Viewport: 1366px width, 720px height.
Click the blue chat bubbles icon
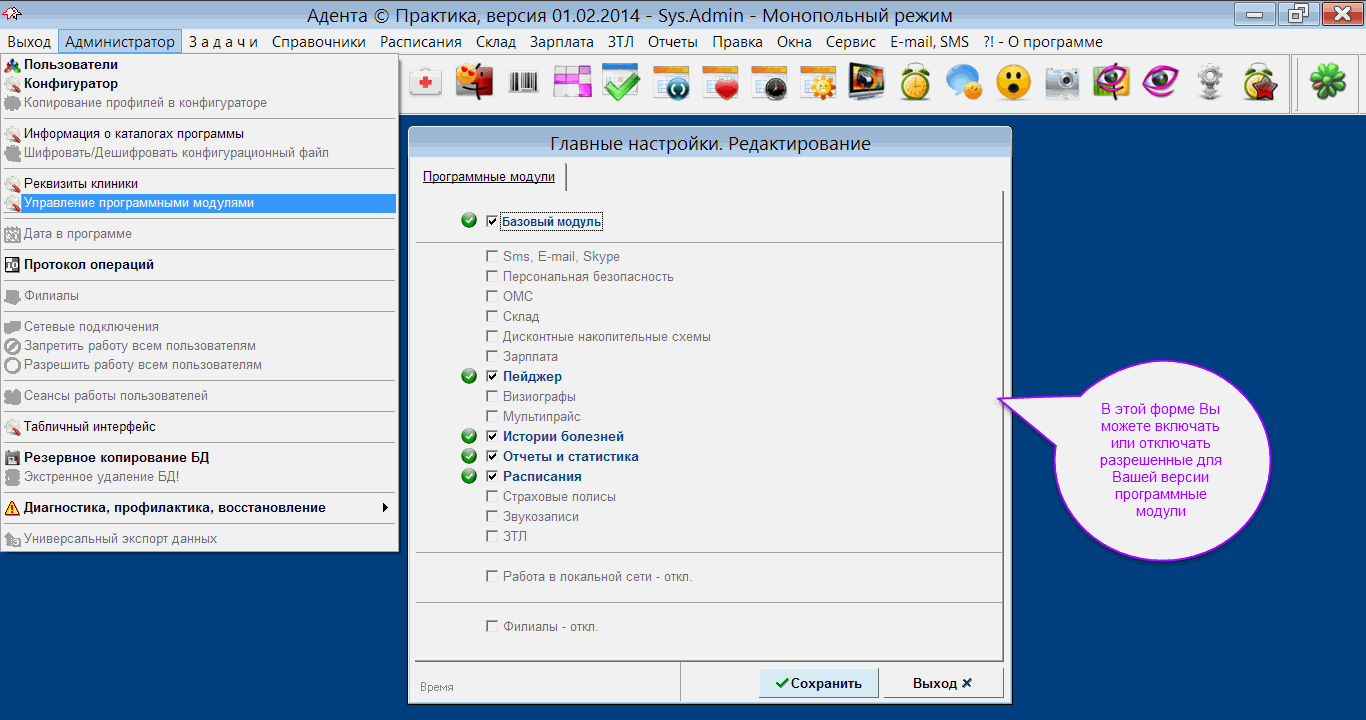964,83
